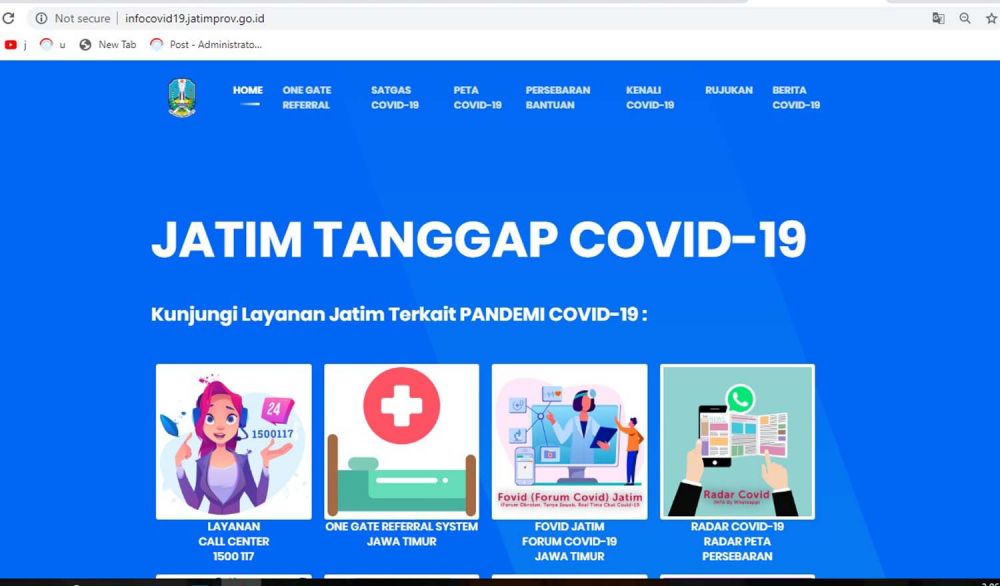This screenshot has width=1000, height=586.
Task: Click the Layanan Call Center 1500117 card
Action: coord(233,442)
